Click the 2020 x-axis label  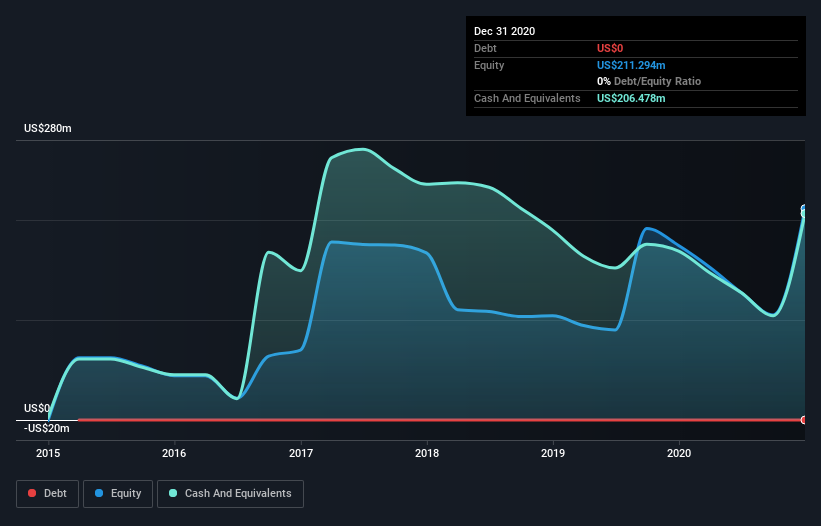tap(679, 453)
